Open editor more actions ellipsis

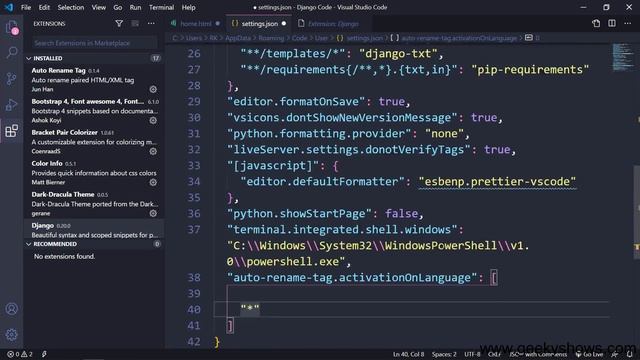[x=628, y=24]
